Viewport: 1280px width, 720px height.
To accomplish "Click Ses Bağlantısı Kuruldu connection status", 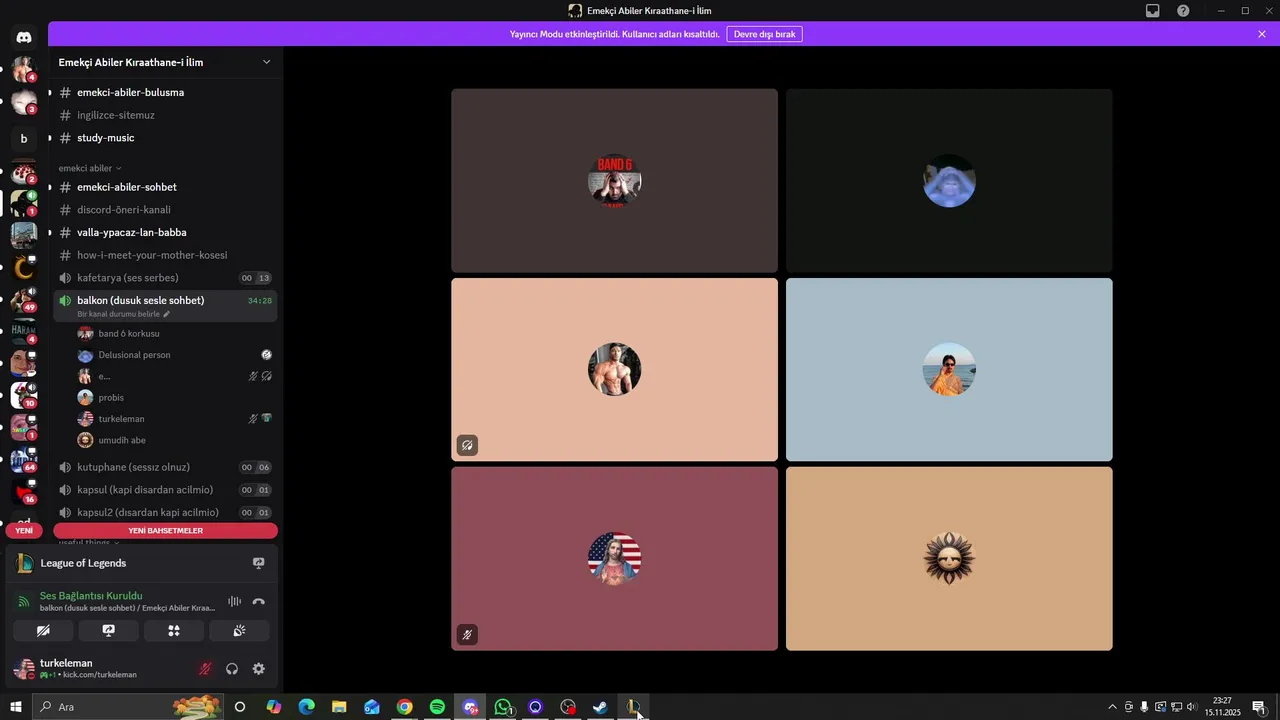I will coord(91,596).
